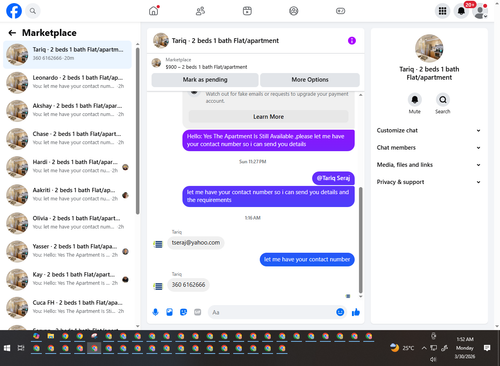Open the apps grid menu icon
Screen dimensions: 500x366
tap(442, 11)
